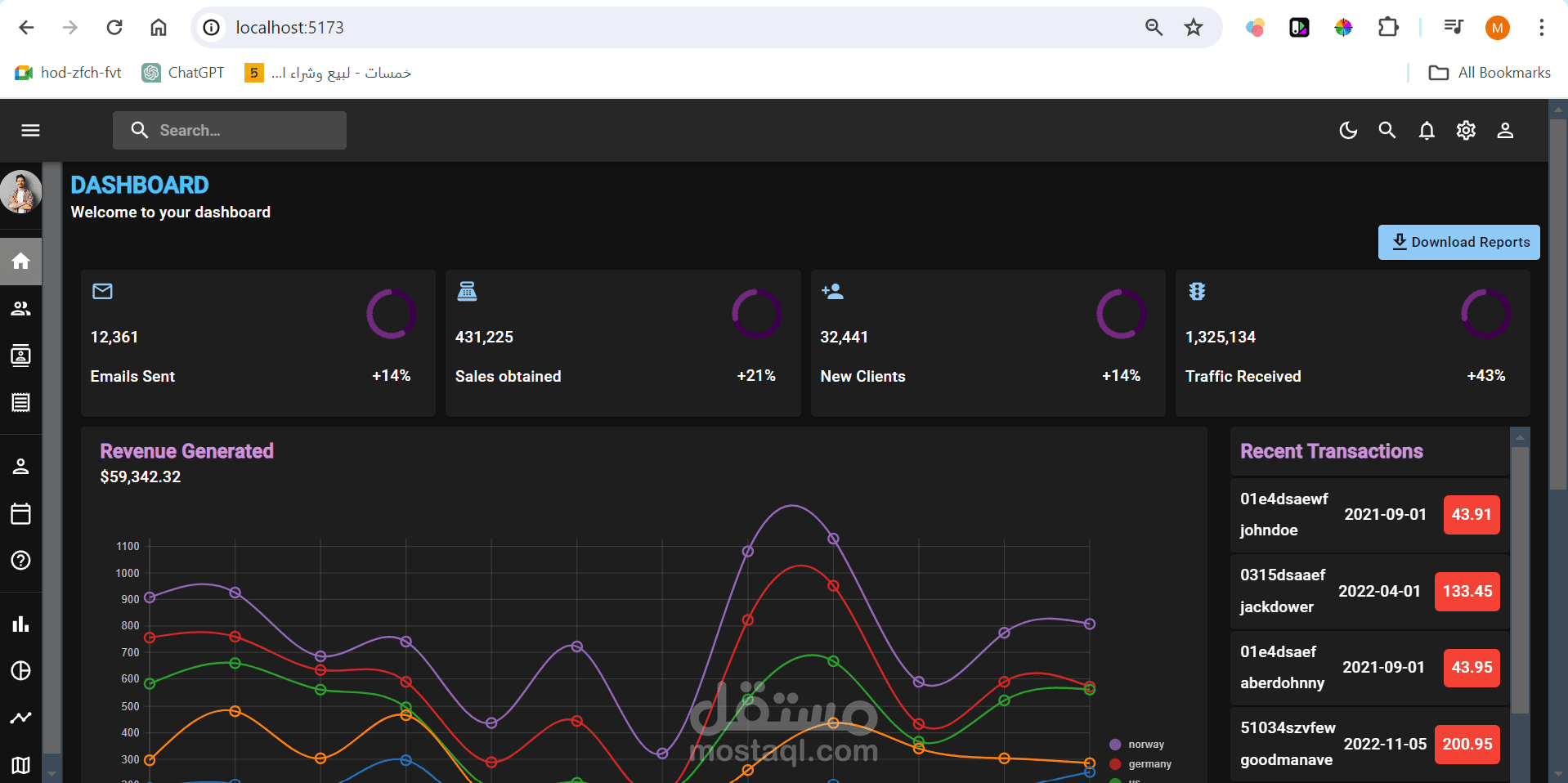Open the team members icon in sidebar
The height and width of the screenshot is (783, 1568).
click(20, 308)
